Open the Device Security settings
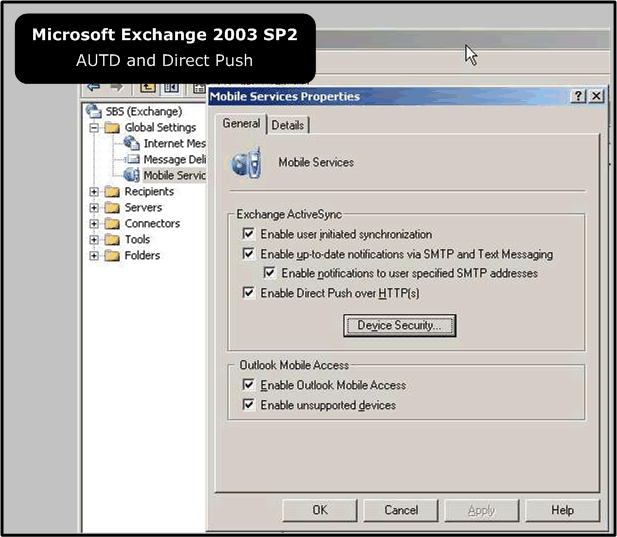617x537 pixels. (399, 325)
